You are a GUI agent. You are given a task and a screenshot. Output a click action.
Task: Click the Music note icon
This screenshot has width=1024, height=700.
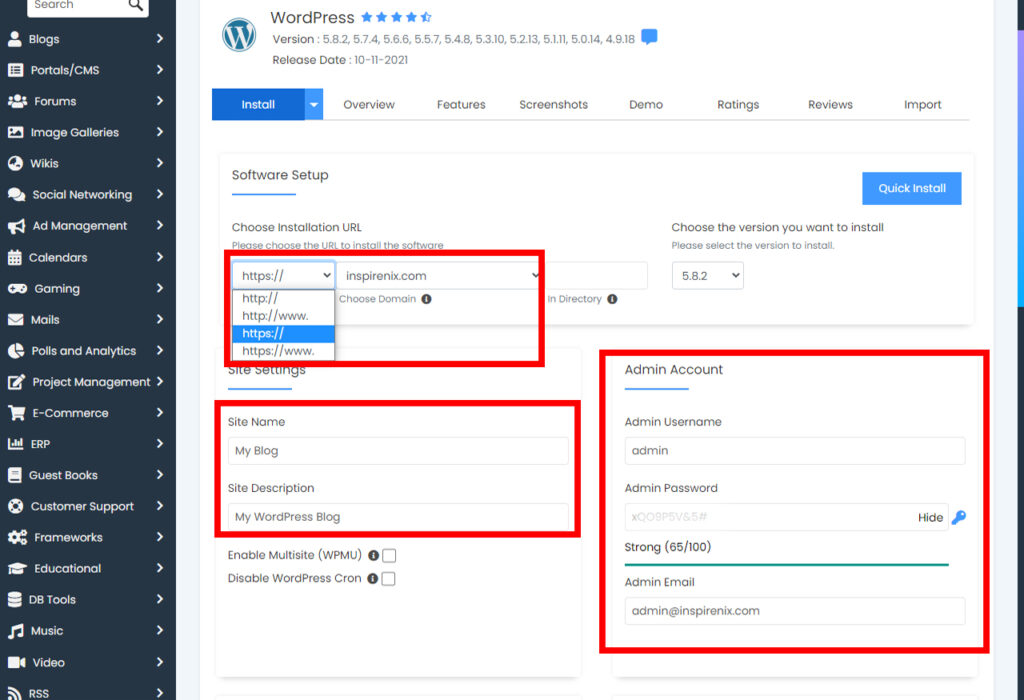(x=16, y=631)
